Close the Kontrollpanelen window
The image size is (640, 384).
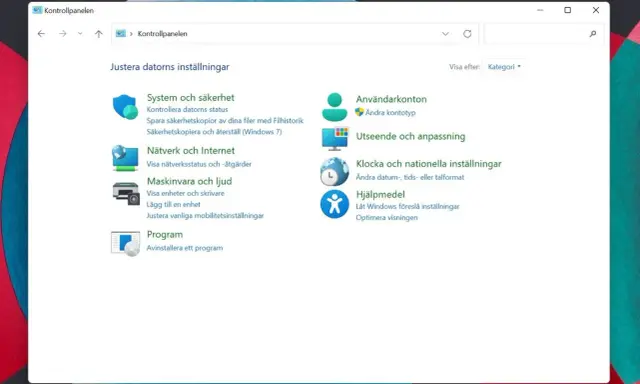click(596, 10)
